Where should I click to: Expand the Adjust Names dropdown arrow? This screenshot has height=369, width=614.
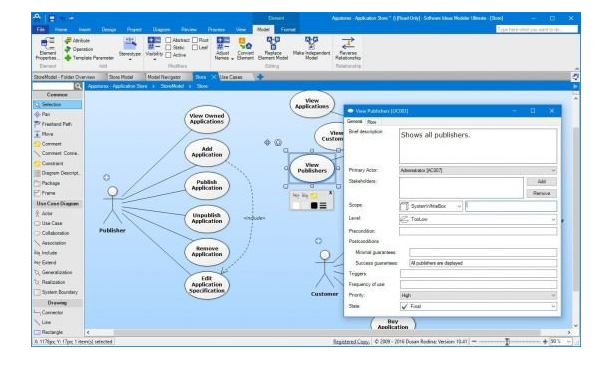pyautogui.click(x=232, y=58)
